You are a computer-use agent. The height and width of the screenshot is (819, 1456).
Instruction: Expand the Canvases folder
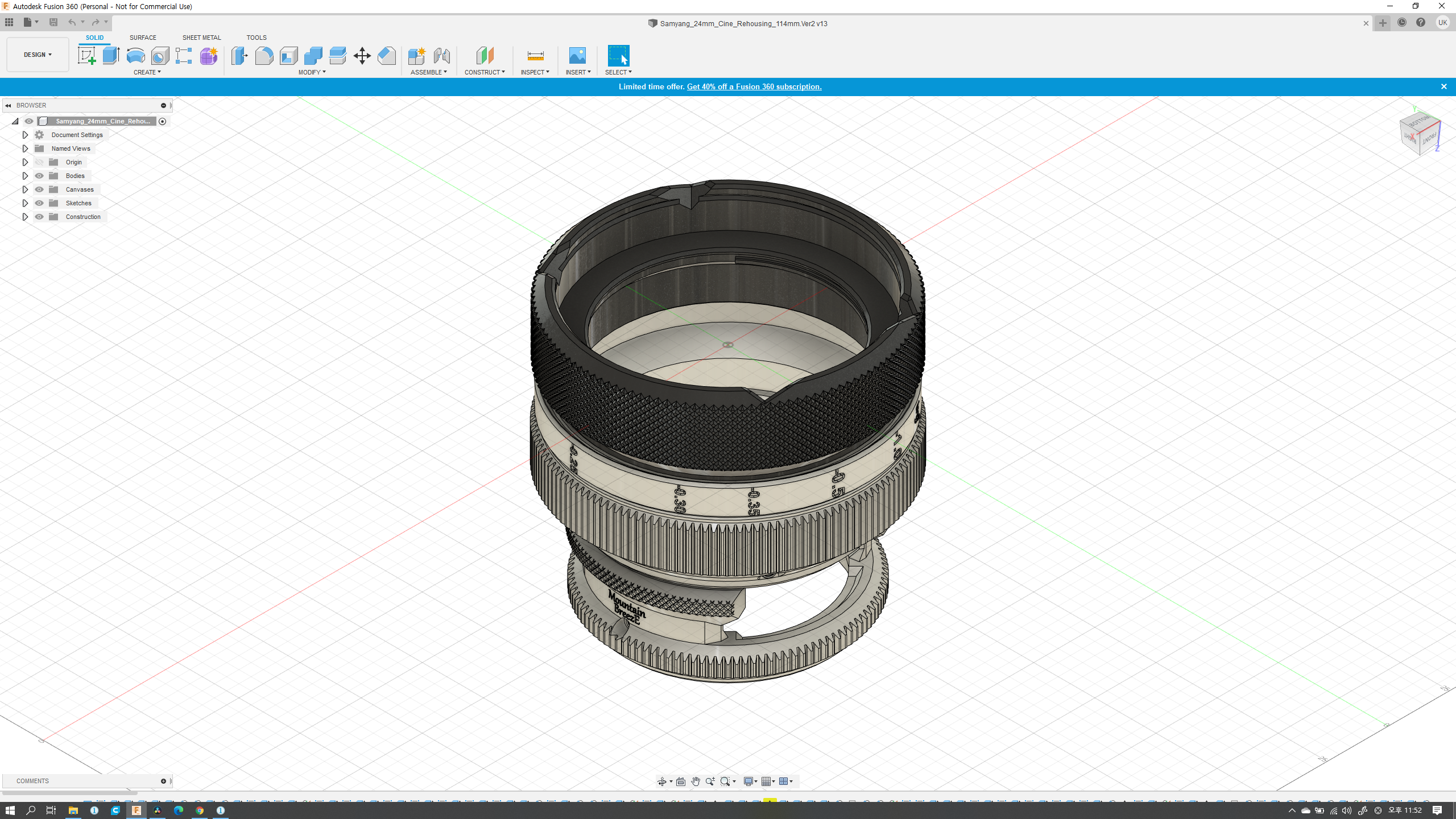(x=25, y=189)
